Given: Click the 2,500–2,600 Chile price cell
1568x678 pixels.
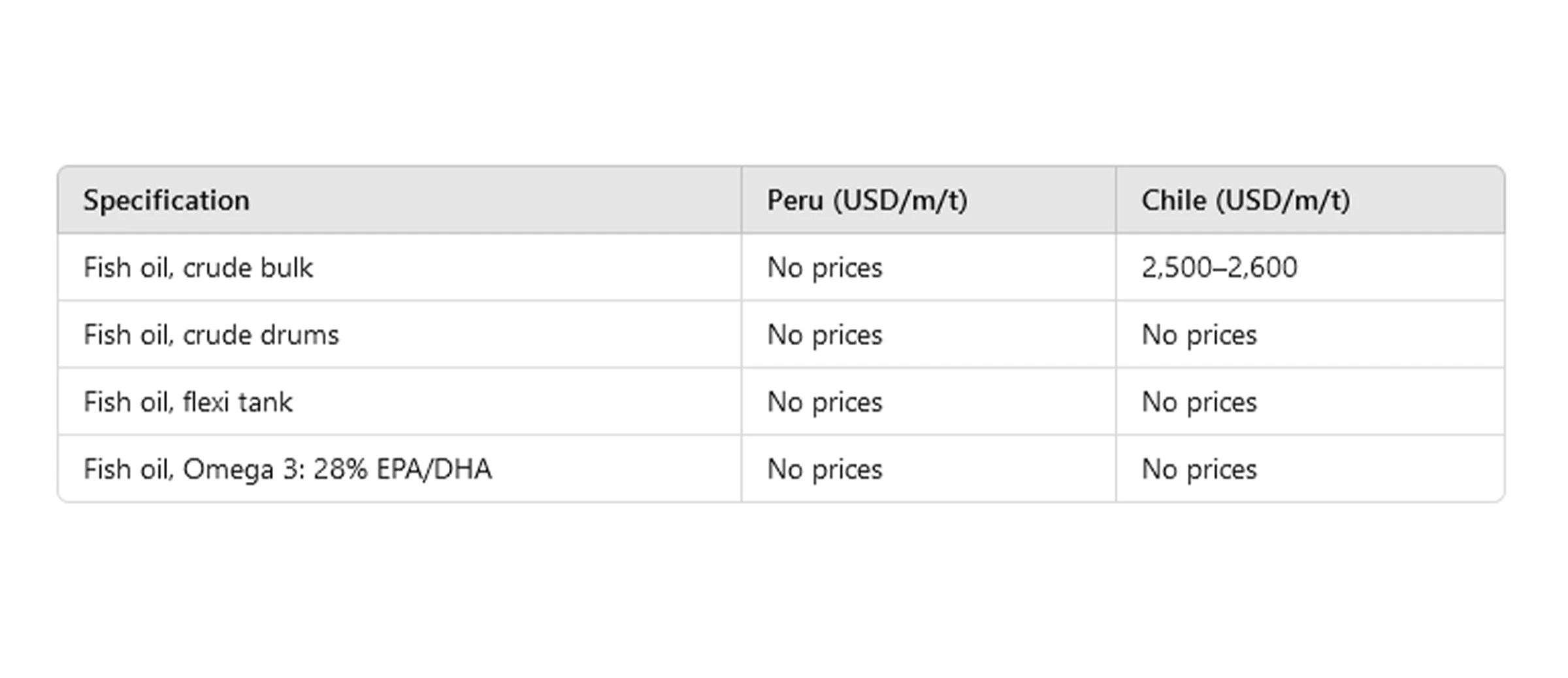Looking at the screenshot, I should click(x=1219, y=267).
